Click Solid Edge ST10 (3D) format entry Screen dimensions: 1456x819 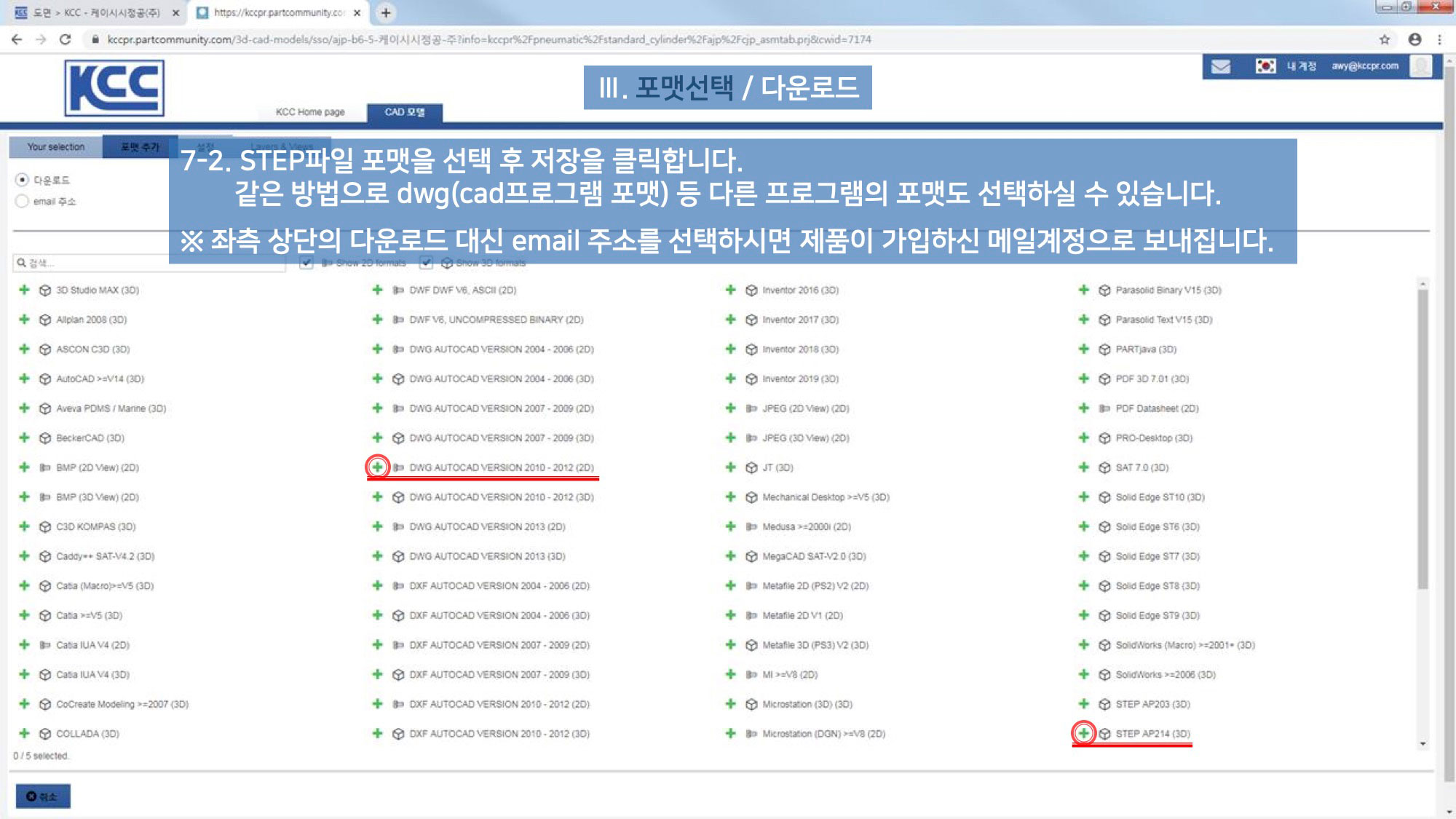point(1160,497)
